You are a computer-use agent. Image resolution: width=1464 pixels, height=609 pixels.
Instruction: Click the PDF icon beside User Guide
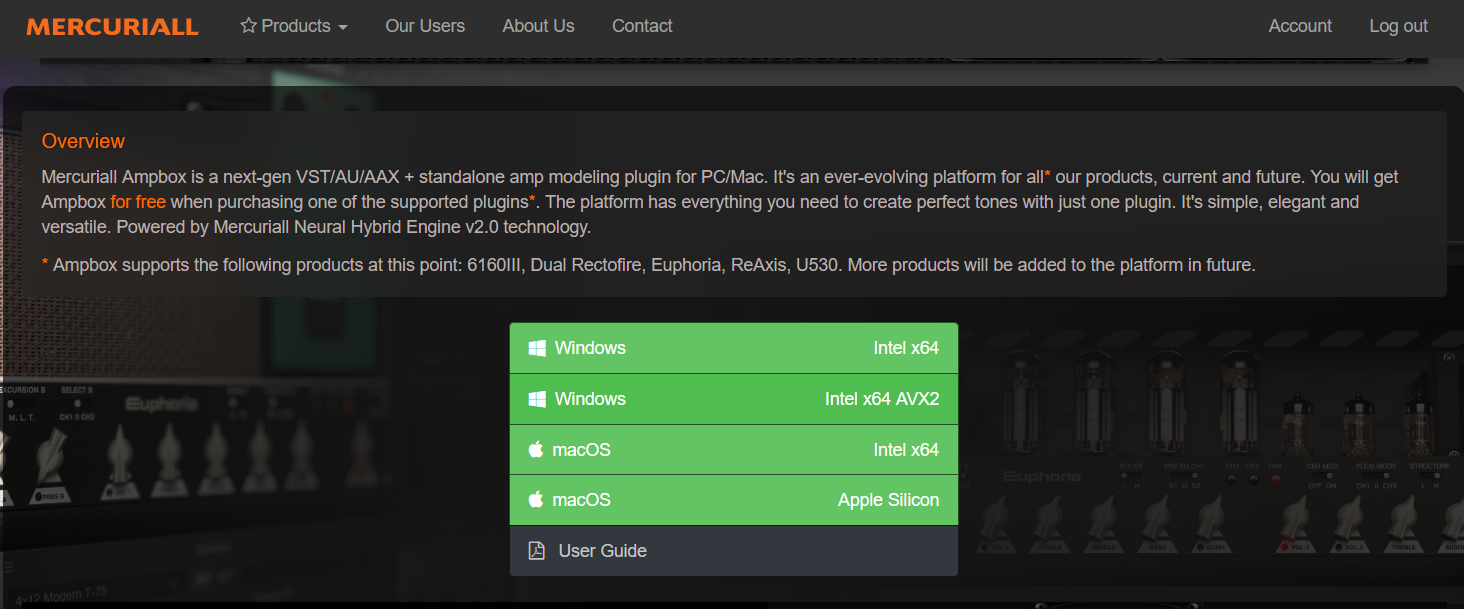coord(536,551)
